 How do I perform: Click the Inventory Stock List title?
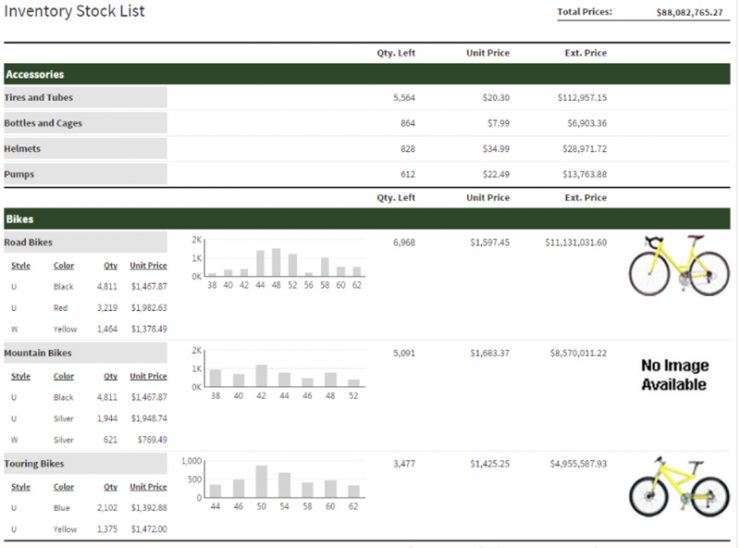pyautogui.click(x=75, y=12)
